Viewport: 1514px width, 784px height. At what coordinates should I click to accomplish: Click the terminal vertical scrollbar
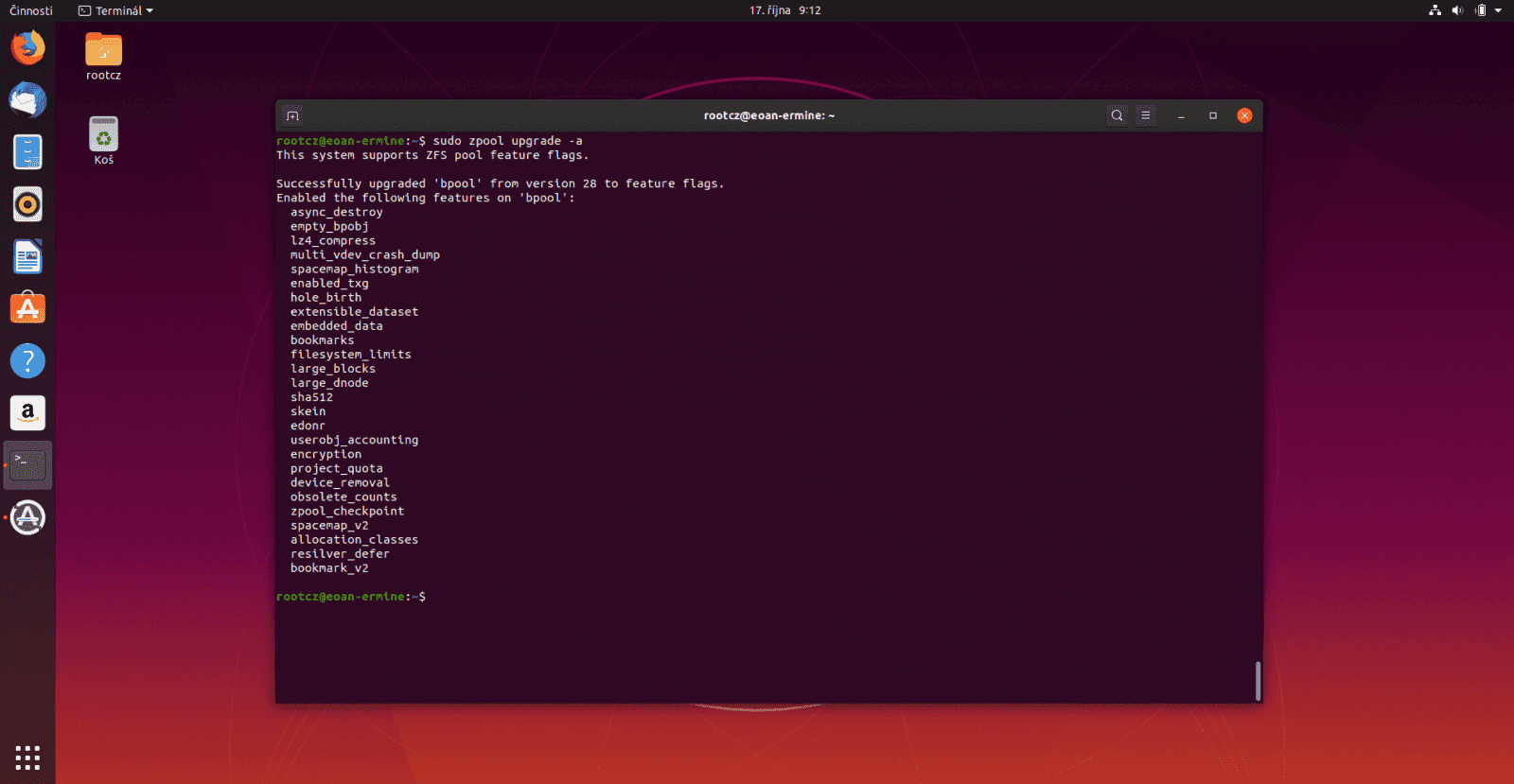point(1258,680)
